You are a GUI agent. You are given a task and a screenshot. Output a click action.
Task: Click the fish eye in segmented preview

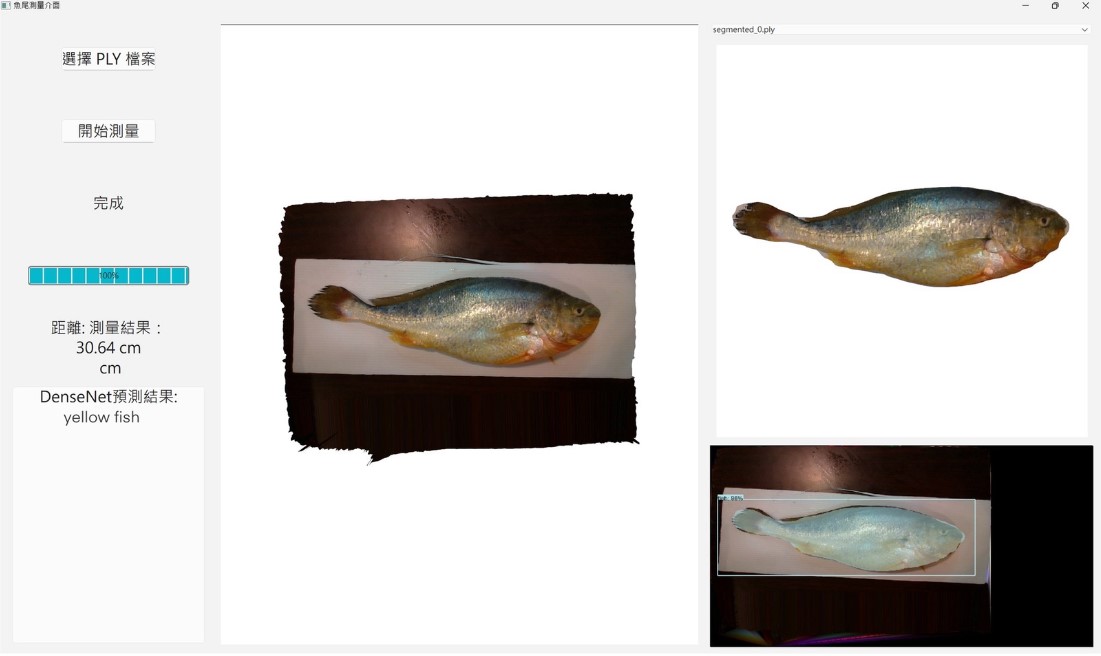1043,219
